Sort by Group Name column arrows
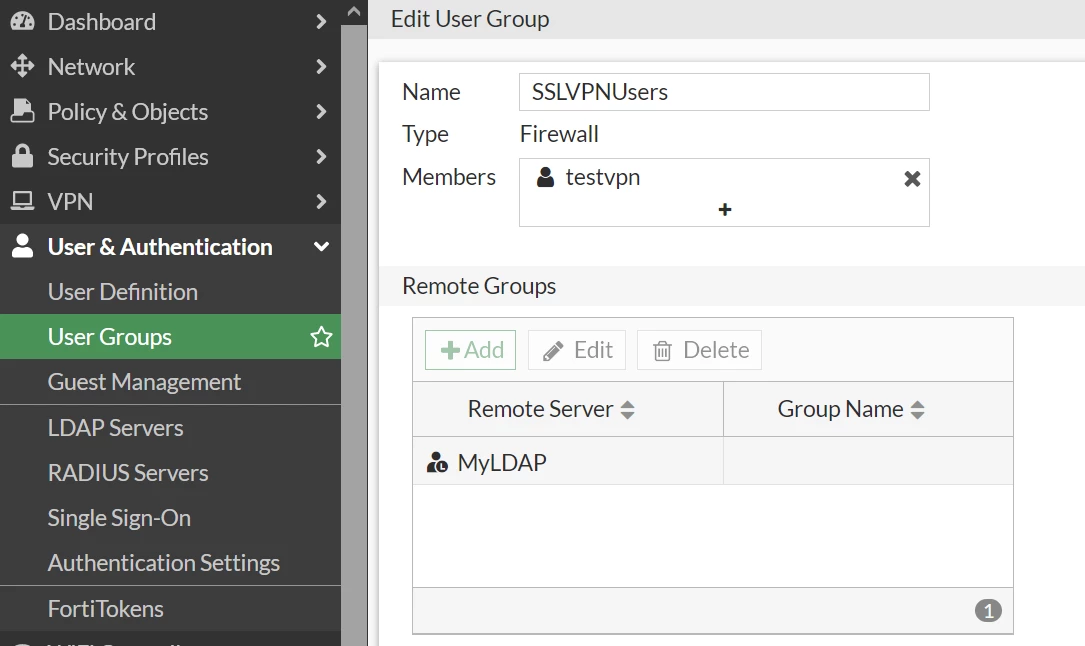The width and height of the screenshot is (1085, 646). pos(918,409)
